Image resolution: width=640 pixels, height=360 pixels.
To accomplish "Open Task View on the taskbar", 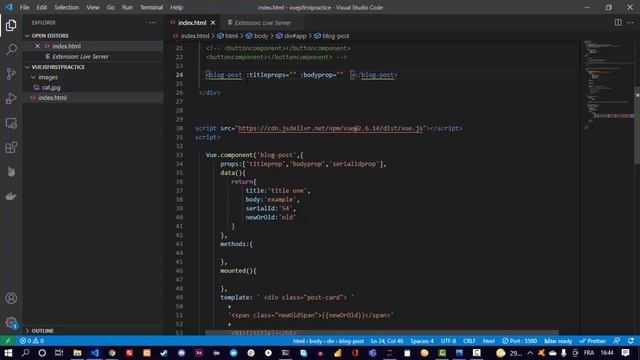I will coord(59,353).
